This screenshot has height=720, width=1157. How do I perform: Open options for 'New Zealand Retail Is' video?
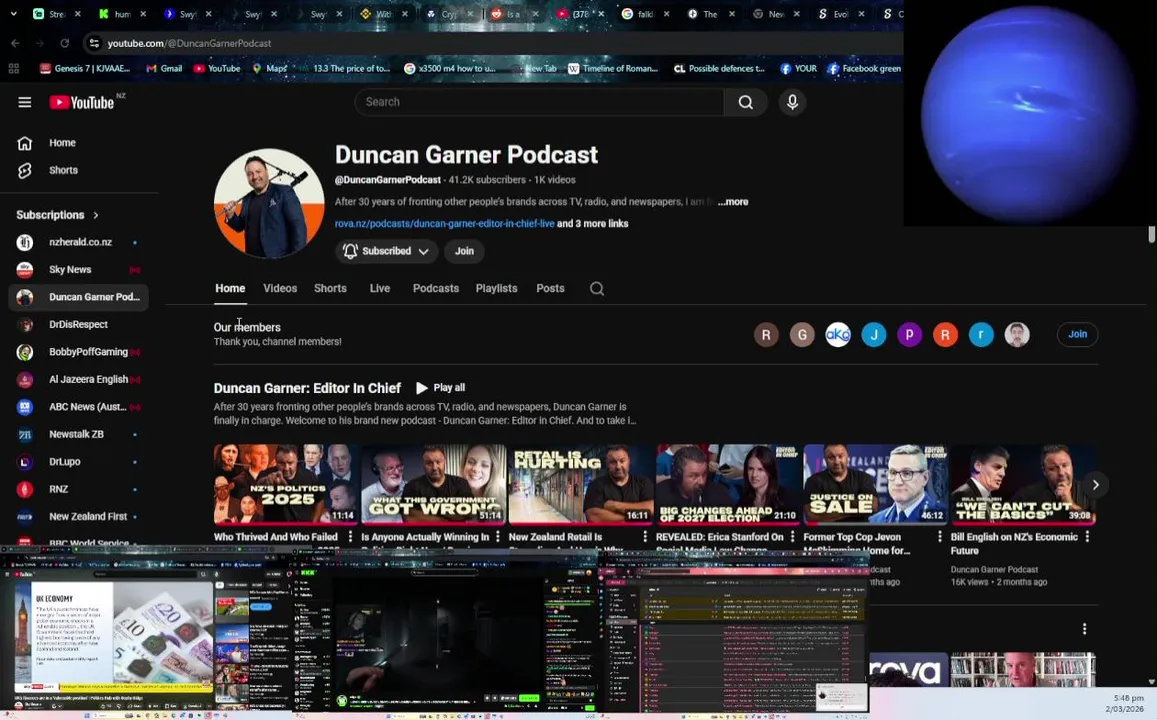[x=645, y=537]
